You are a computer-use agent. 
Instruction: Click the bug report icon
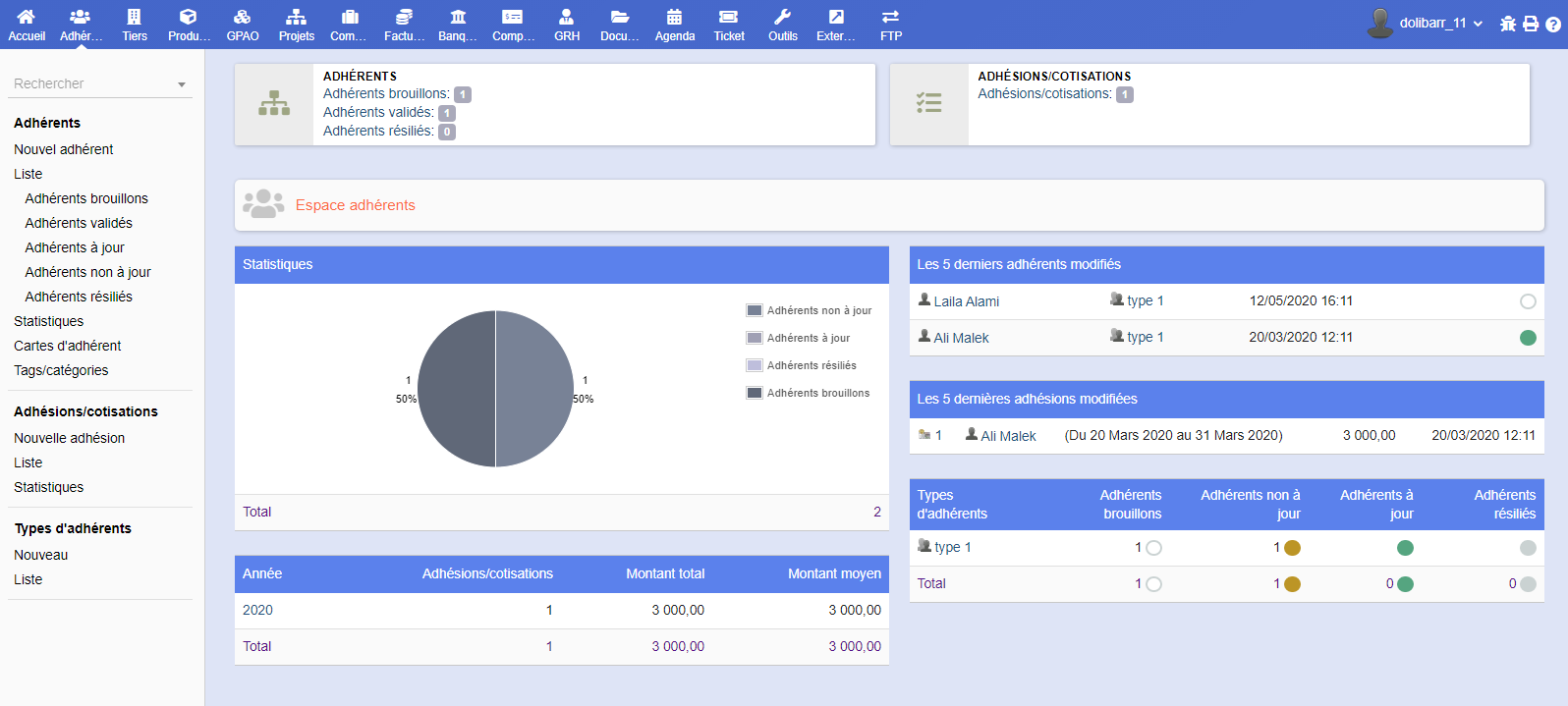coord(1508,24)
